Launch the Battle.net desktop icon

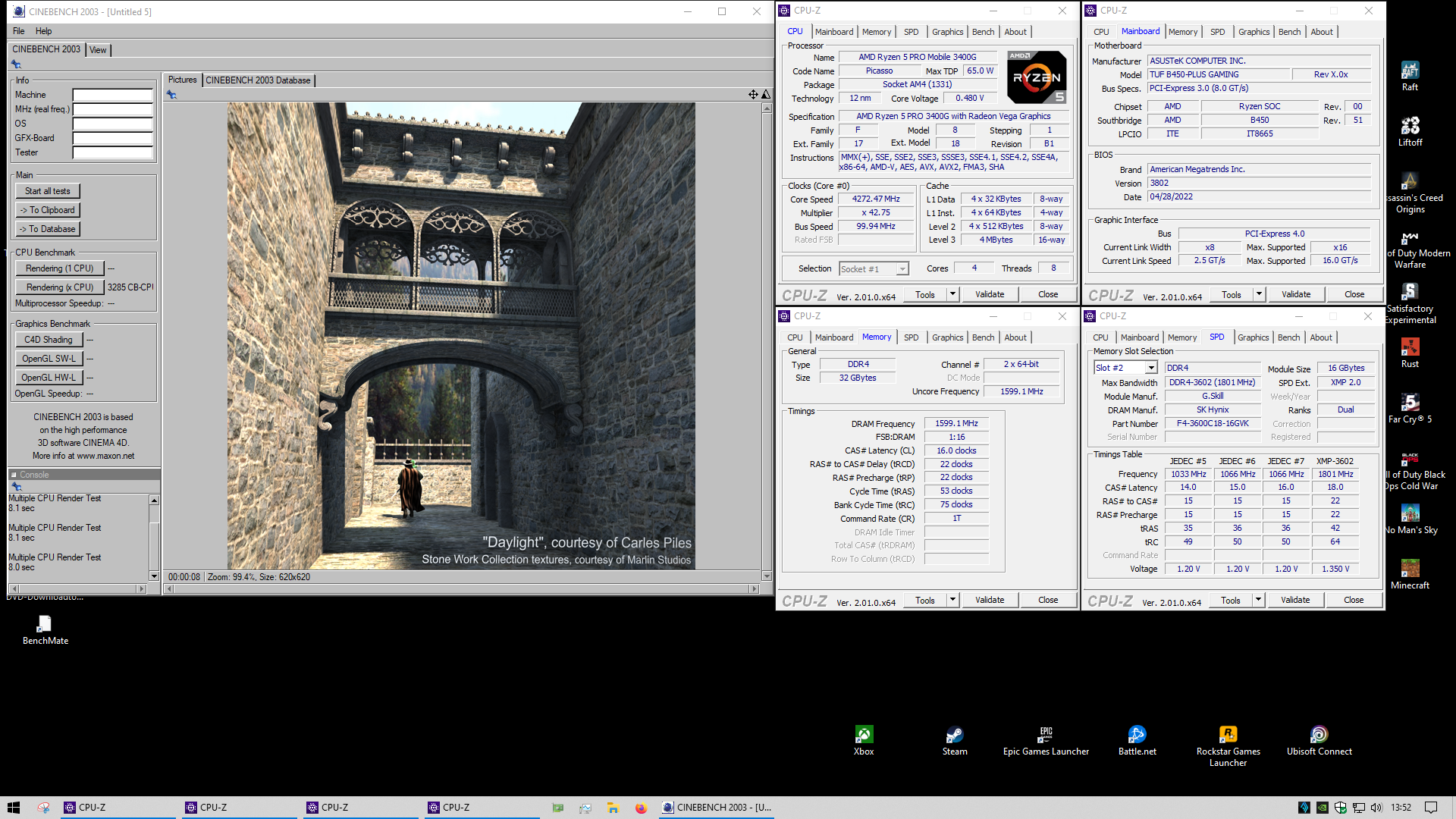(x=1137, y=741)
